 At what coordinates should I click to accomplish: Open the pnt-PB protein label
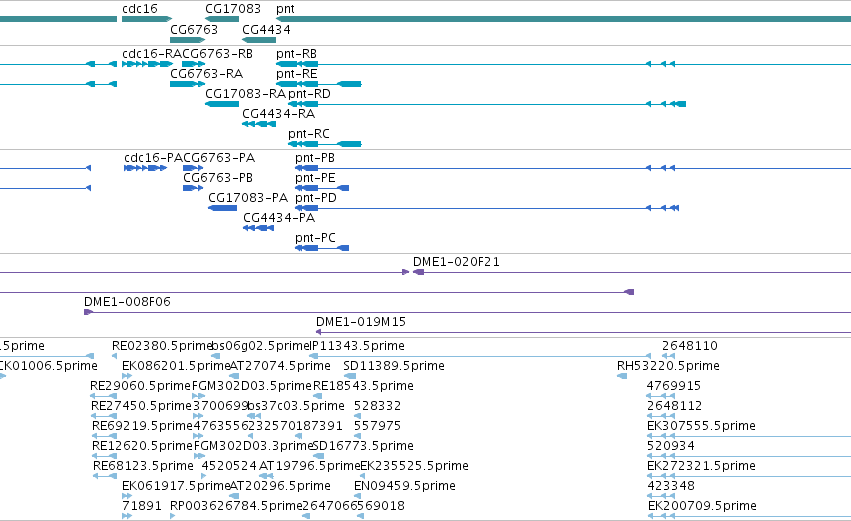[315, 158]
